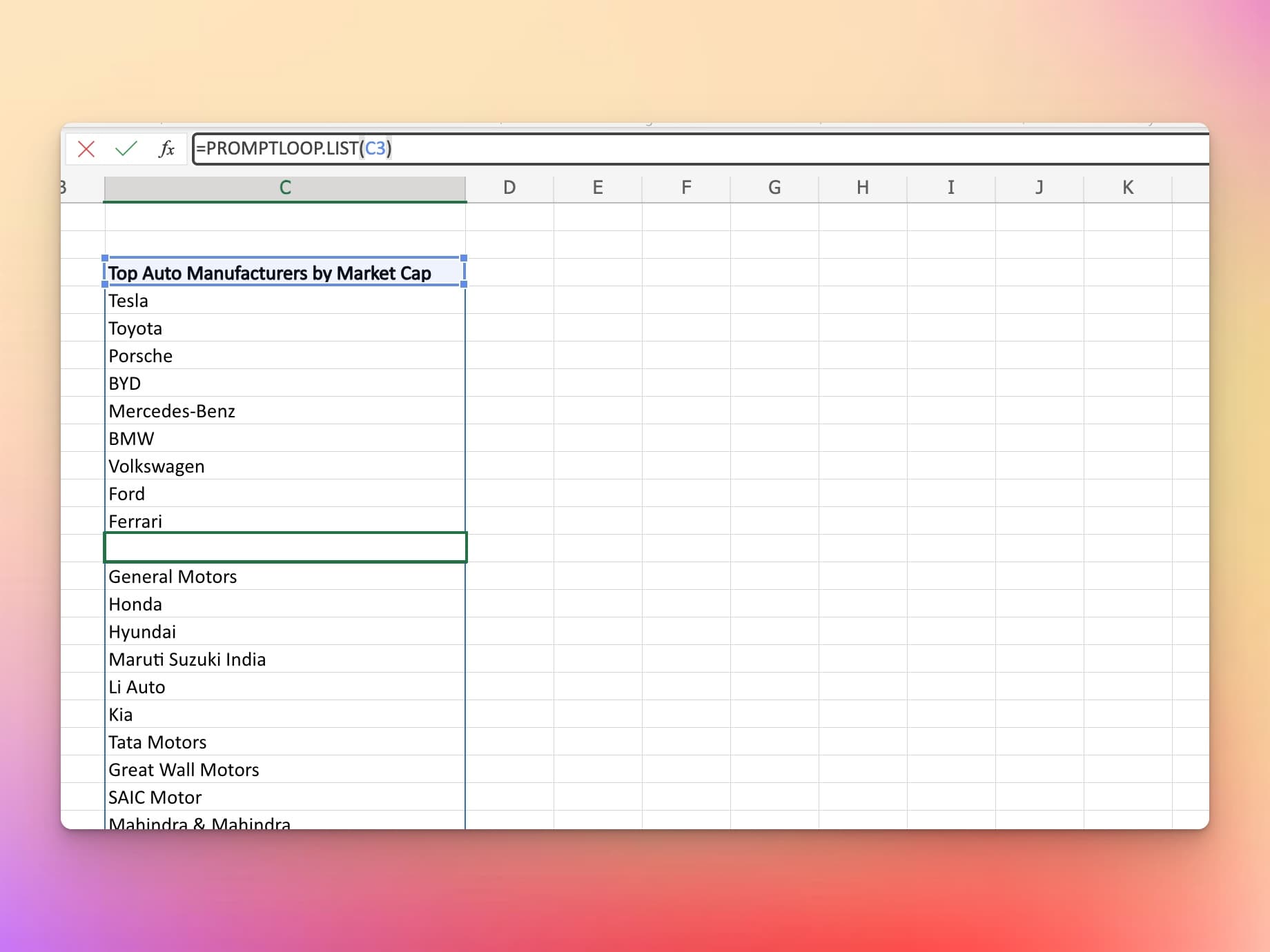1270x952 pixels.
Task: Click the empty cell below Ferrari
Action: point(284,548)
